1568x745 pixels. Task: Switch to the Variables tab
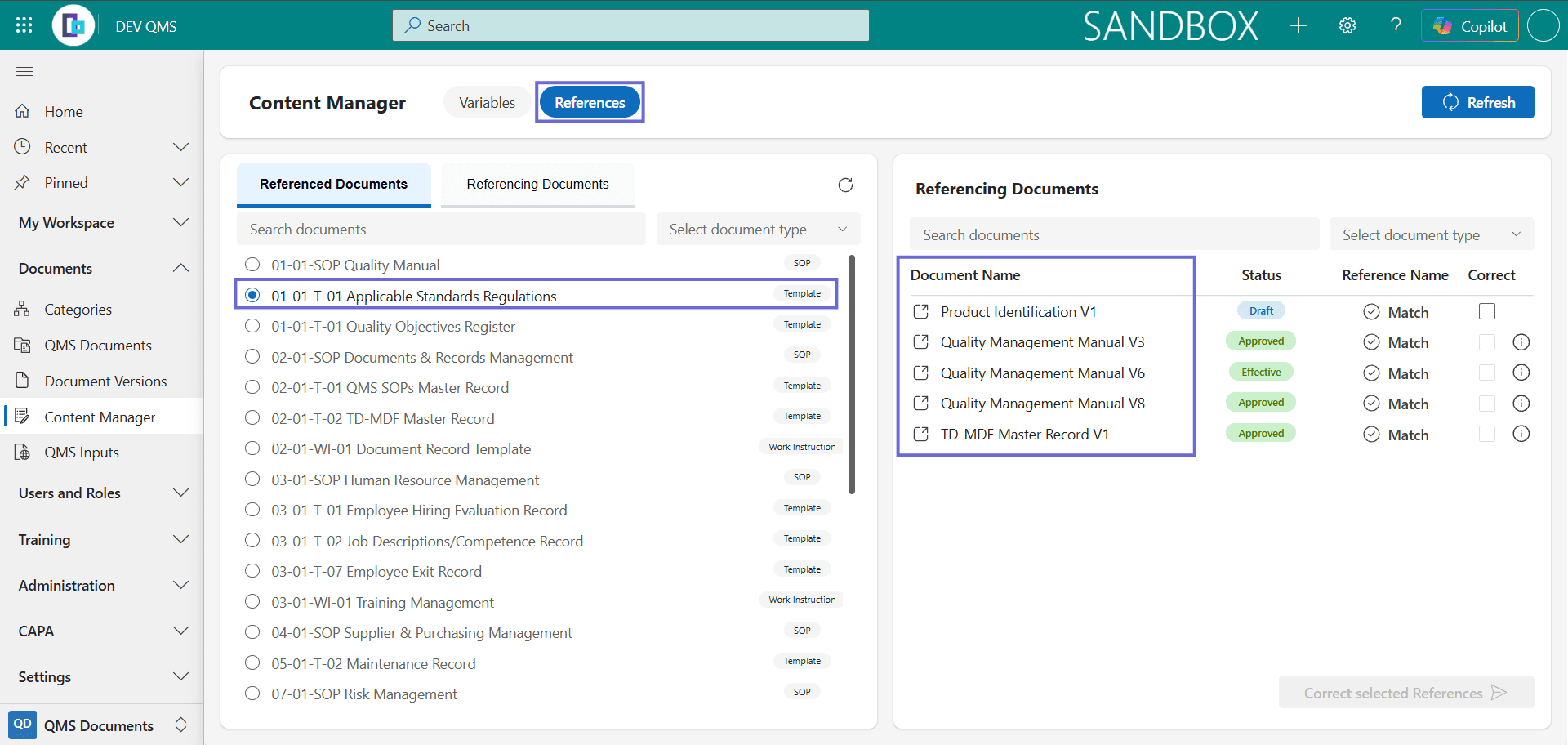coord(487,102)
